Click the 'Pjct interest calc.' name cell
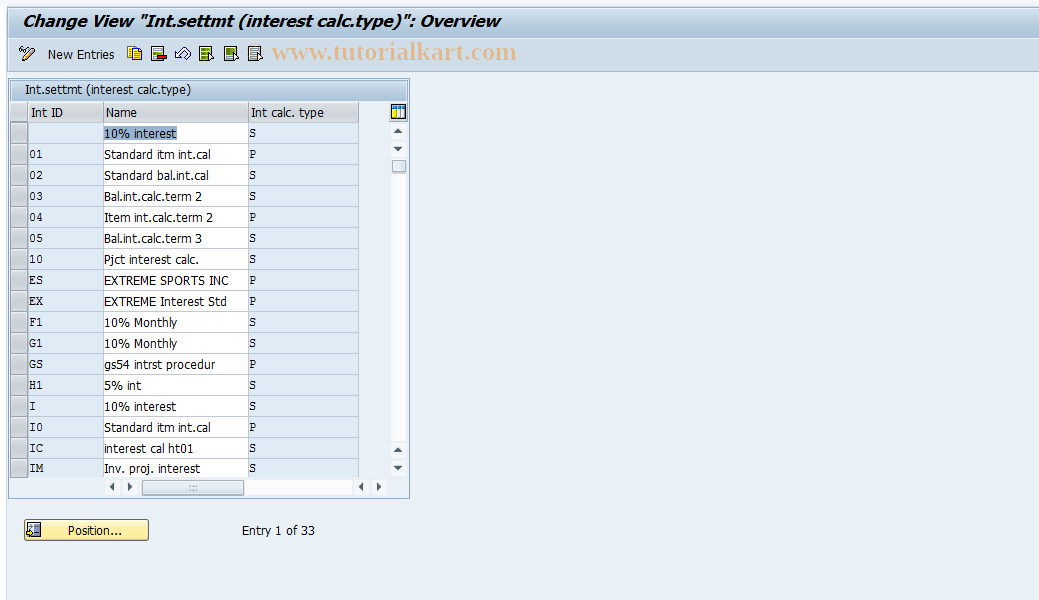 [x=176, y=259]
